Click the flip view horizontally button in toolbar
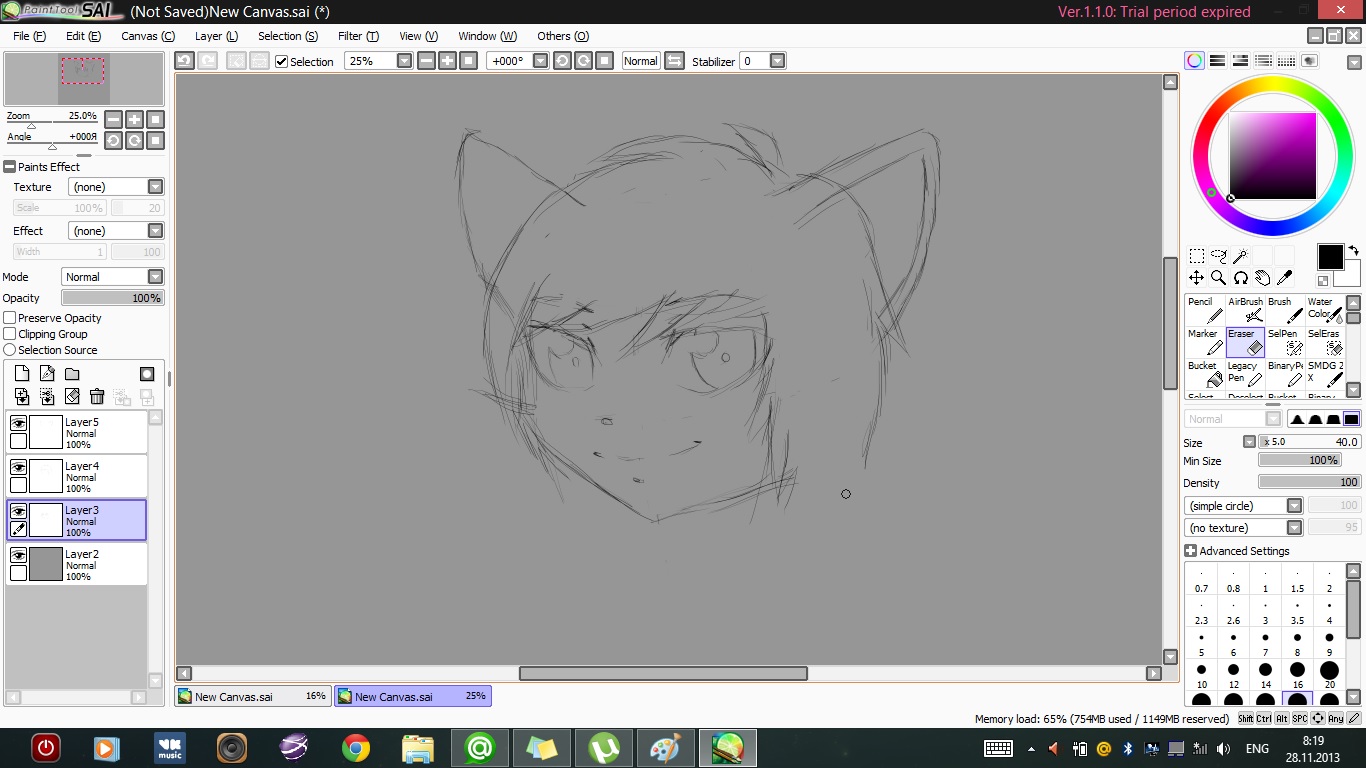The image size is (1366, 768). coord(674,61)
